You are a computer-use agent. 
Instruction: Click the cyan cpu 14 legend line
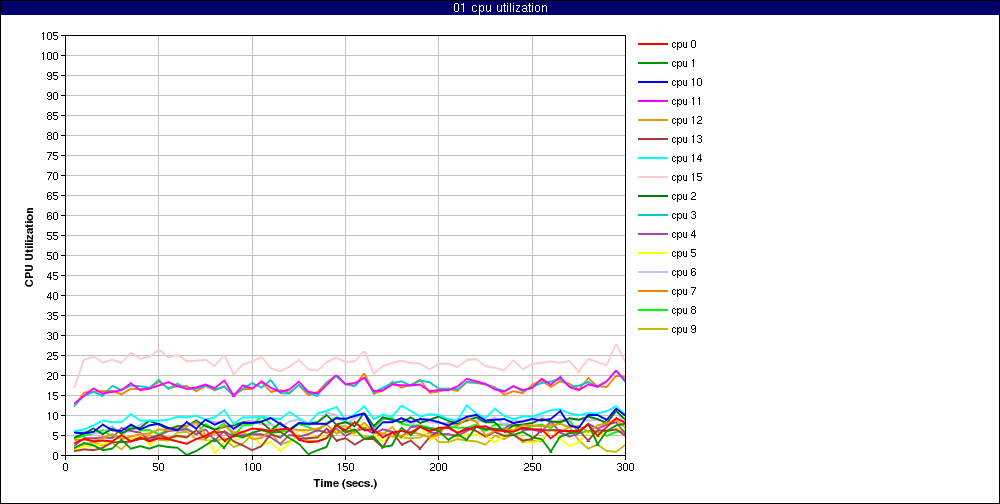[x=652, y=158]
